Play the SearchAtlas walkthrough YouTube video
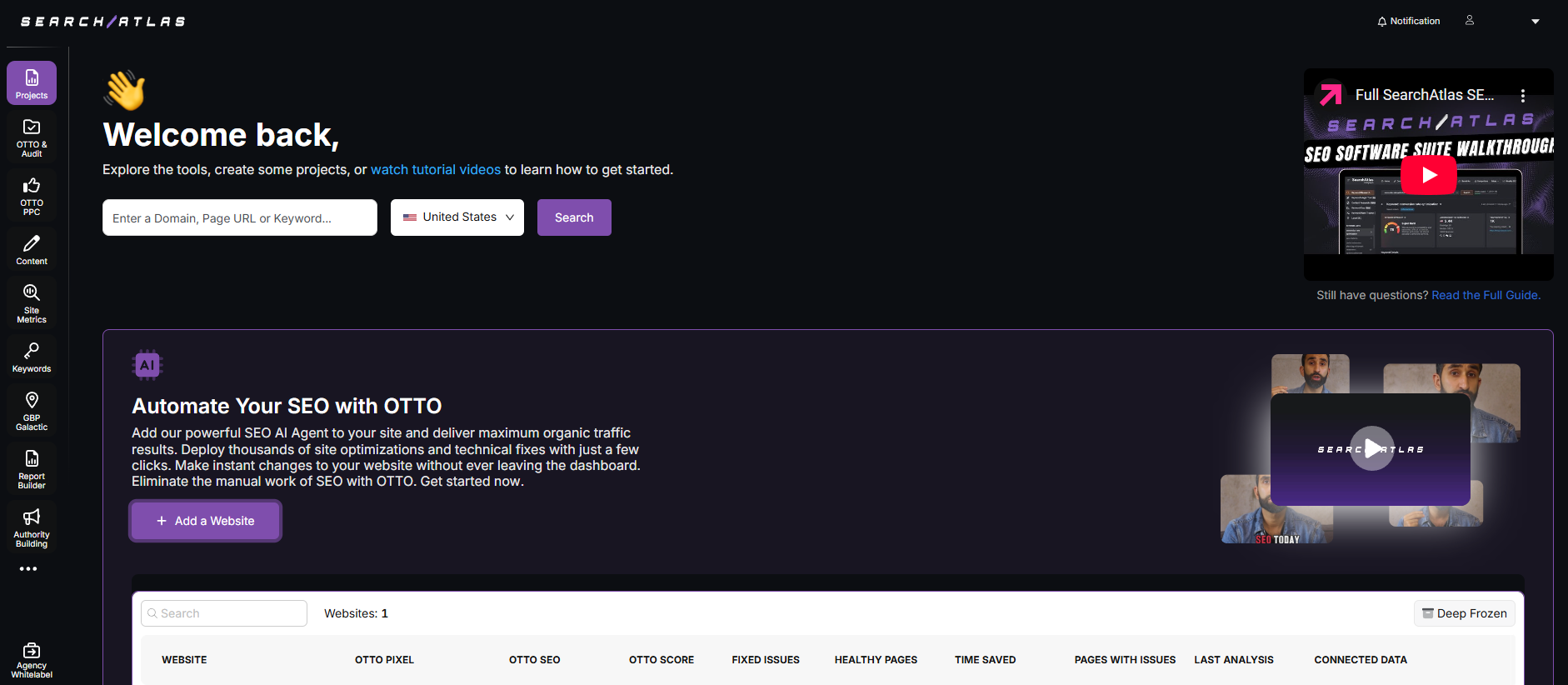Screen dimensions: 1568x685 [x=1428, y=175]
